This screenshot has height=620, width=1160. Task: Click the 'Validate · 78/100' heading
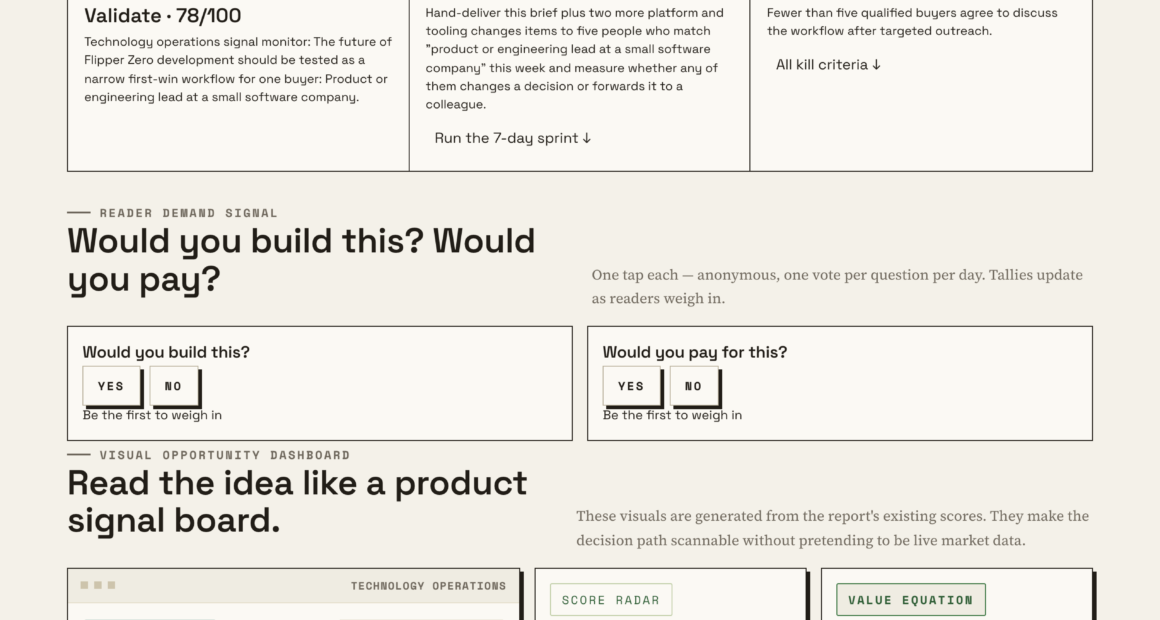point(163,16)
